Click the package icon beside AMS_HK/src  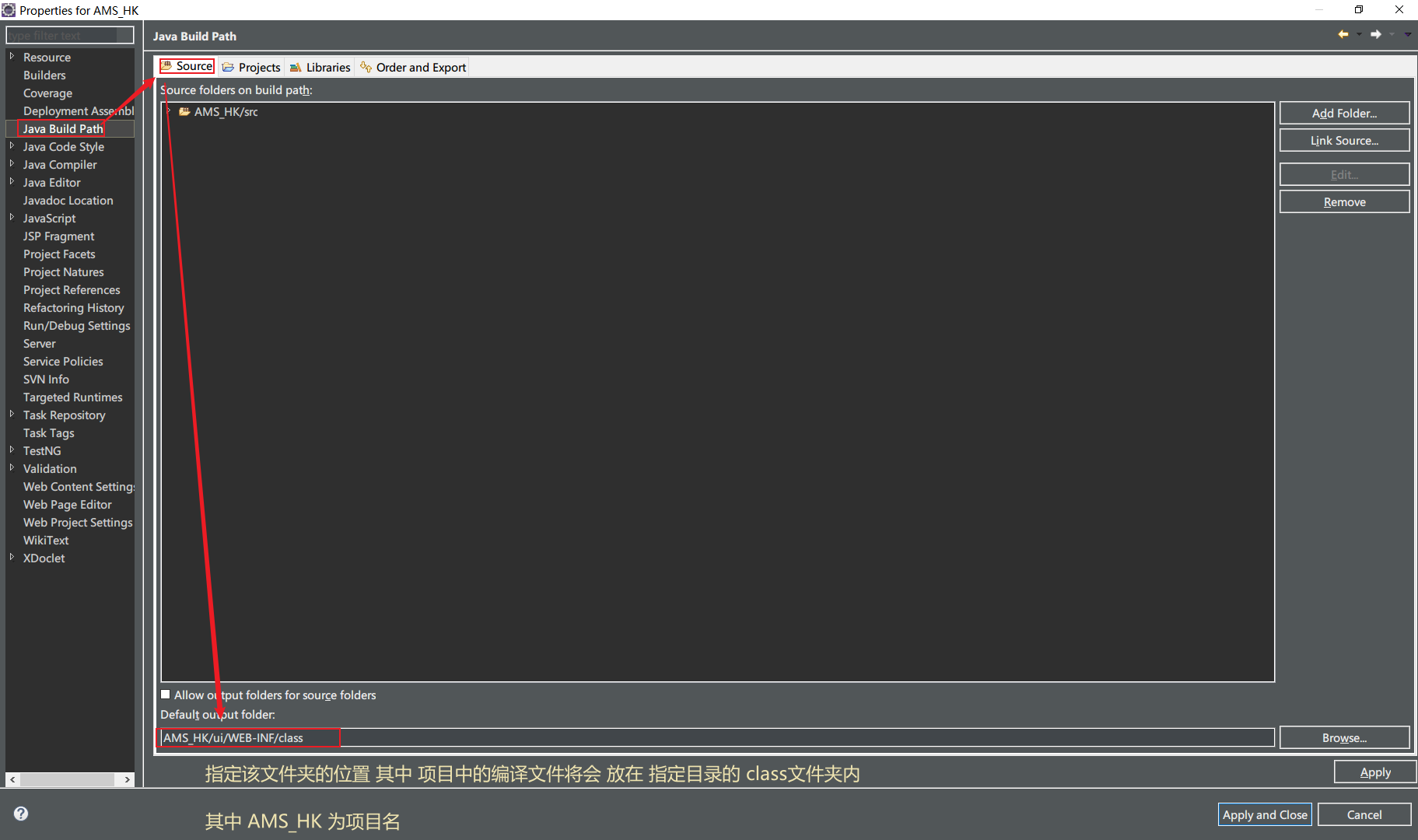point(184,111)
